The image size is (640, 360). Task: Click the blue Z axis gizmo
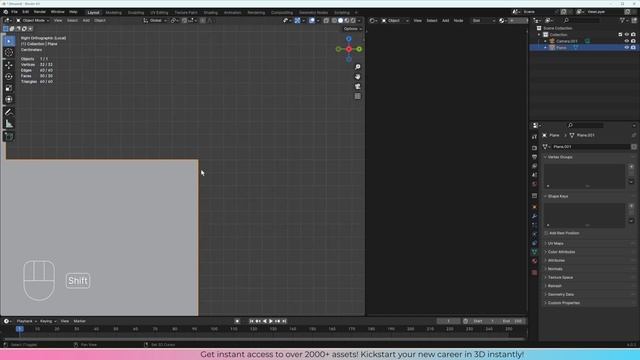[349, 39]
